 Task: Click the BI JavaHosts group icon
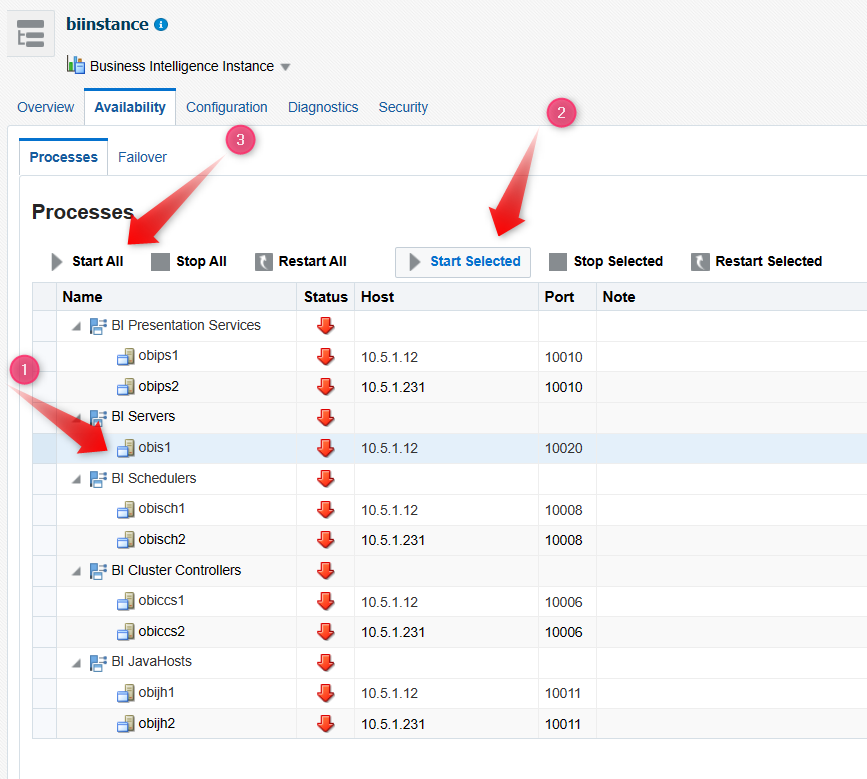click(98, 662)
